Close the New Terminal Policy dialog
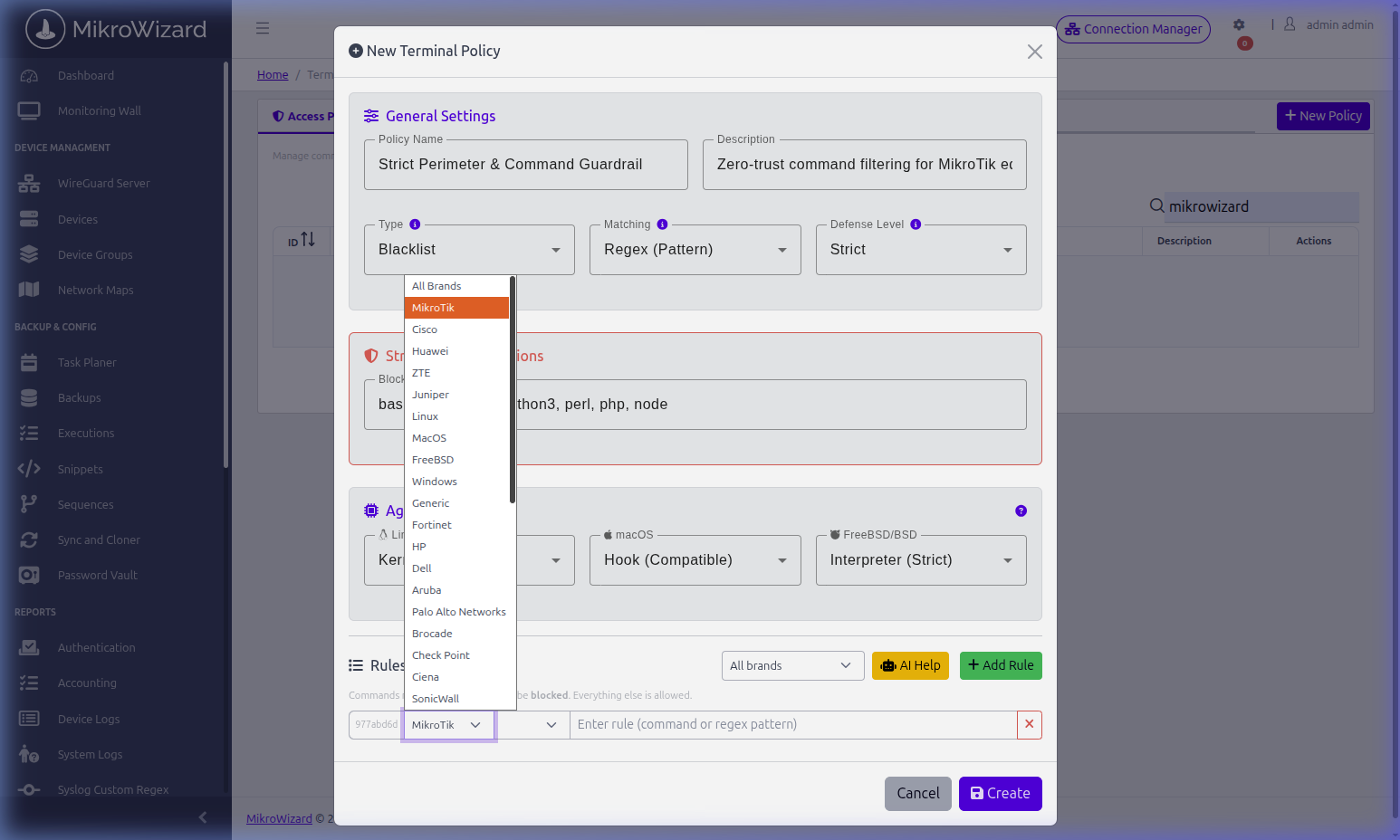1400x840 pixels. [x=1035, y=52]
